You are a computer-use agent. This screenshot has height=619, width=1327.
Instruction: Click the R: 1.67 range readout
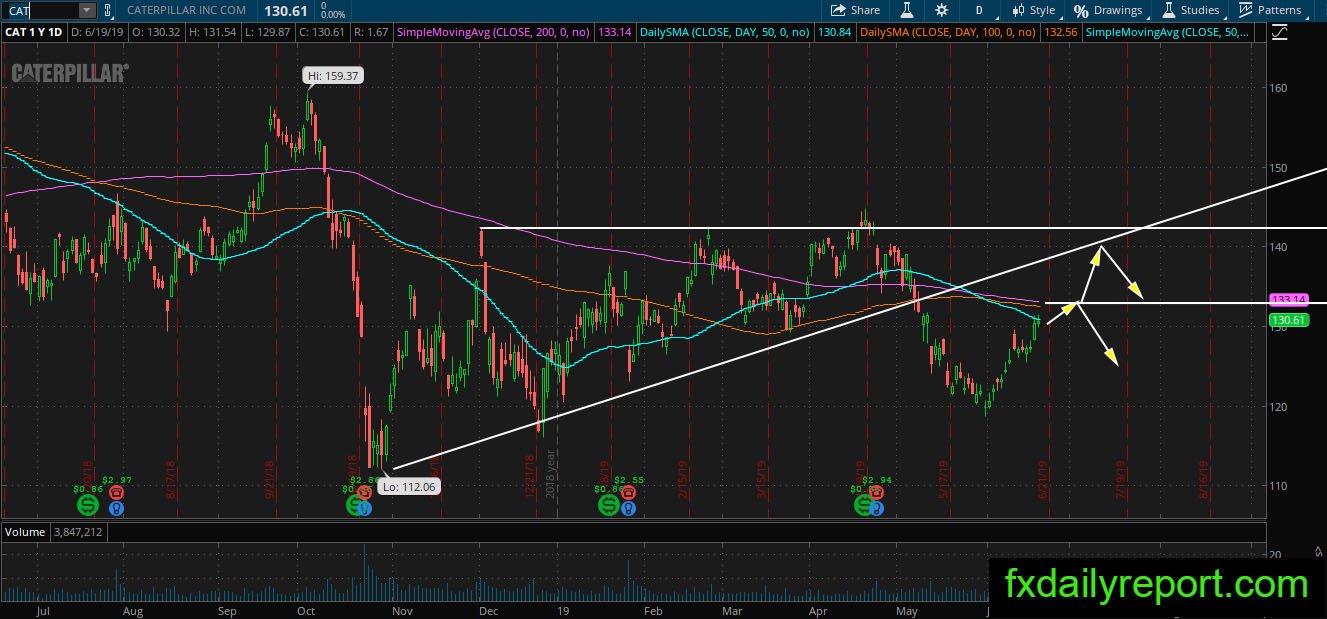coord(373,32)
